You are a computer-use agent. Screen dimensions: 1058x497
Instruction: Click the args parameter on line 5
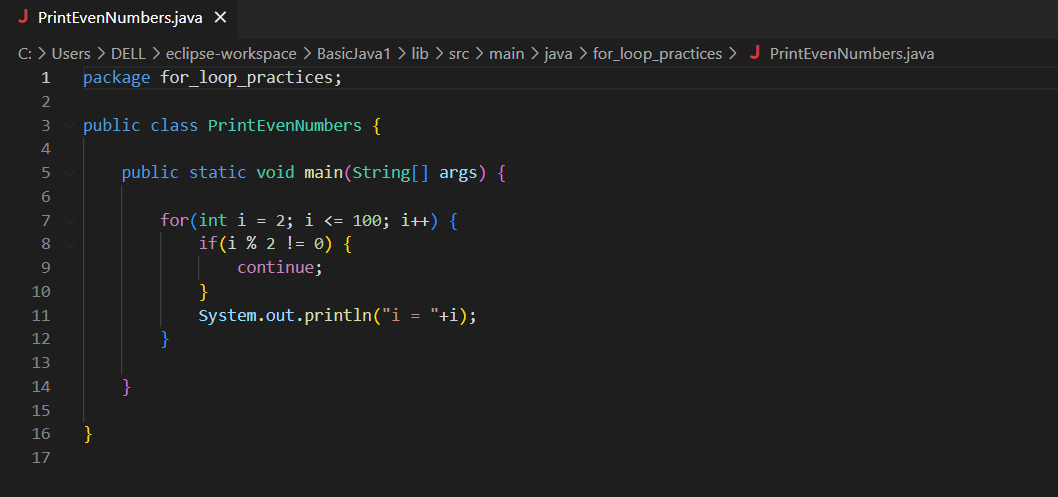tap(458, 173)
